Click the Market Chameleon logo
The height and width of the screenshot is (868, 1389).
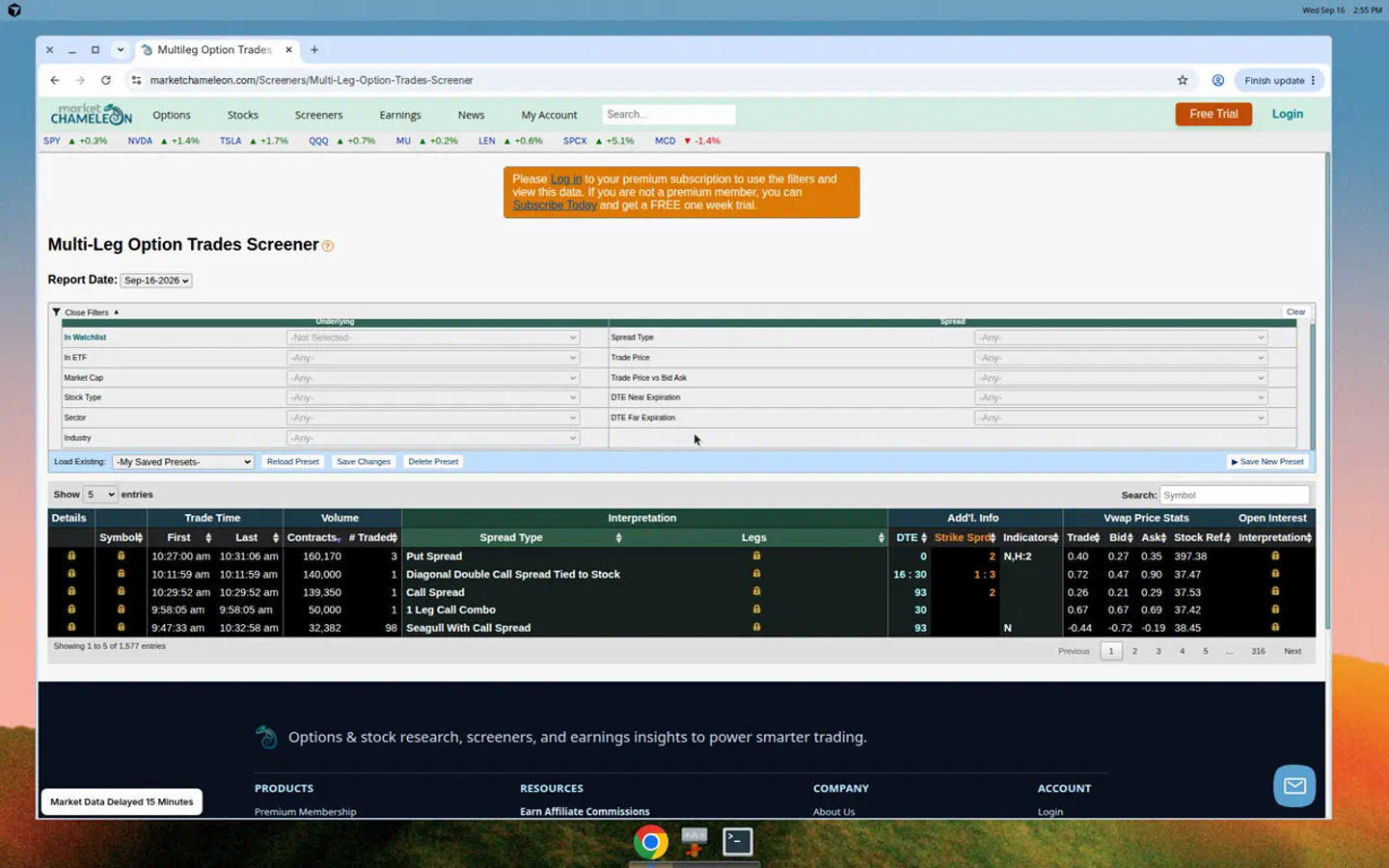[x=91, y=114]
